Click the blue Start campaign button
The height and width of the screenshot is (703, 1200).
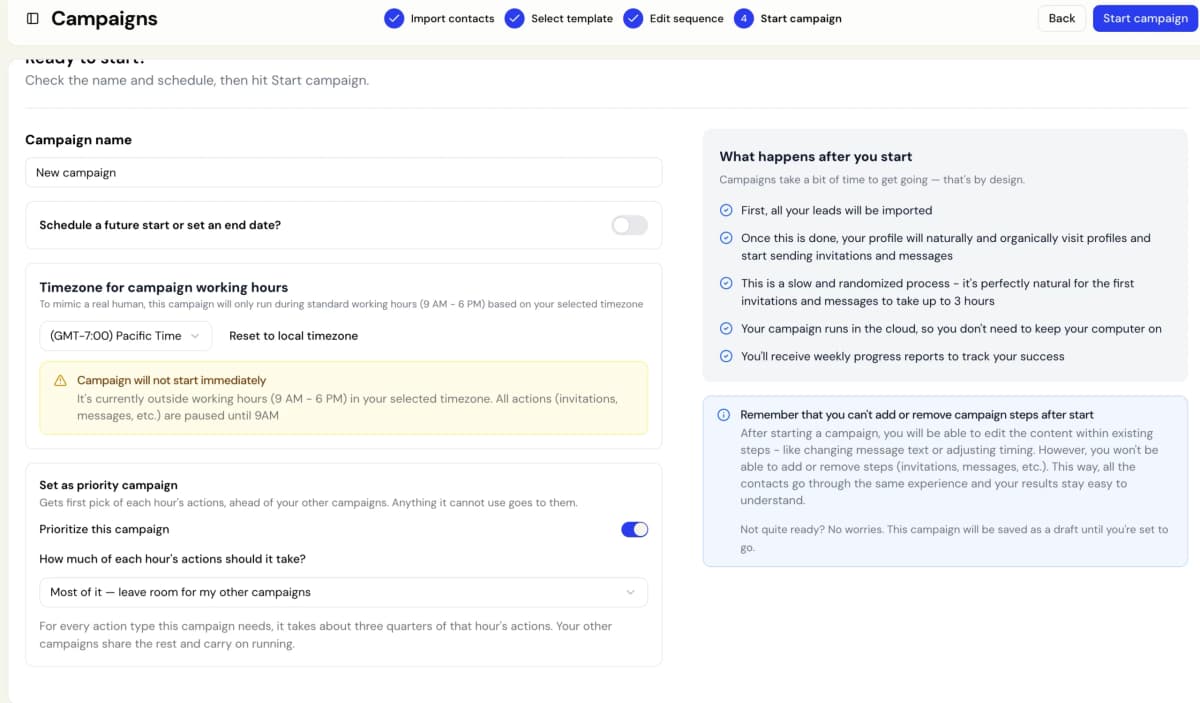coord(1145,18)
